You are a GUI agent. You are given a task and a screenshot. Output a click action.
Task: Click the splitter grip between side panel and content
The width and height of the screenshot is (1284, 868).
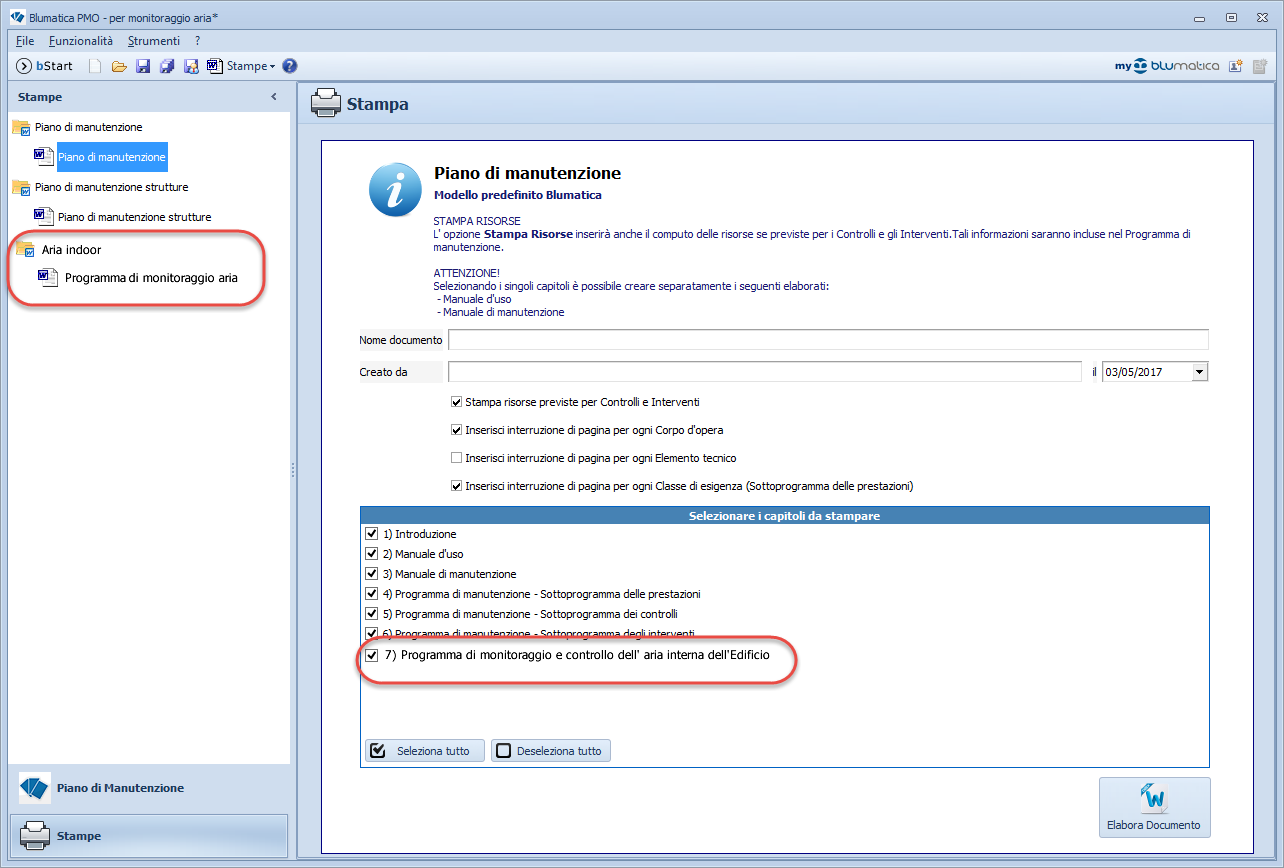(x=293, y=470)
